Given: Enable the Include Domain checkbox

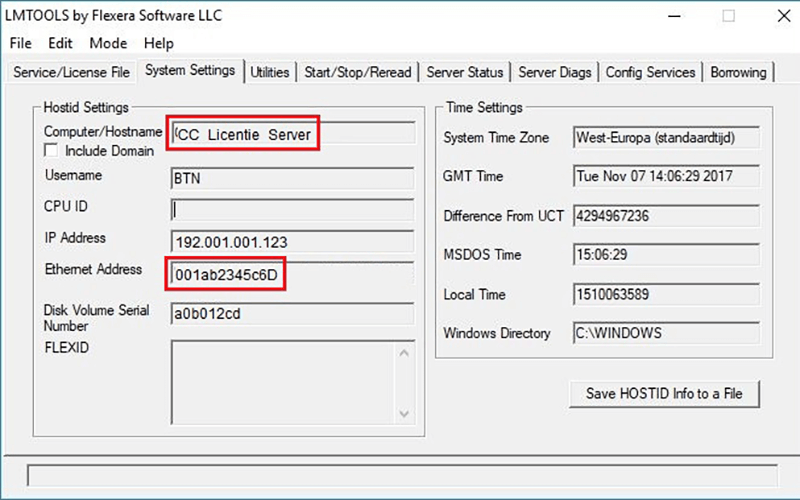Looking at the screenshot, I should pyautogui.click(x=51, y=151).
